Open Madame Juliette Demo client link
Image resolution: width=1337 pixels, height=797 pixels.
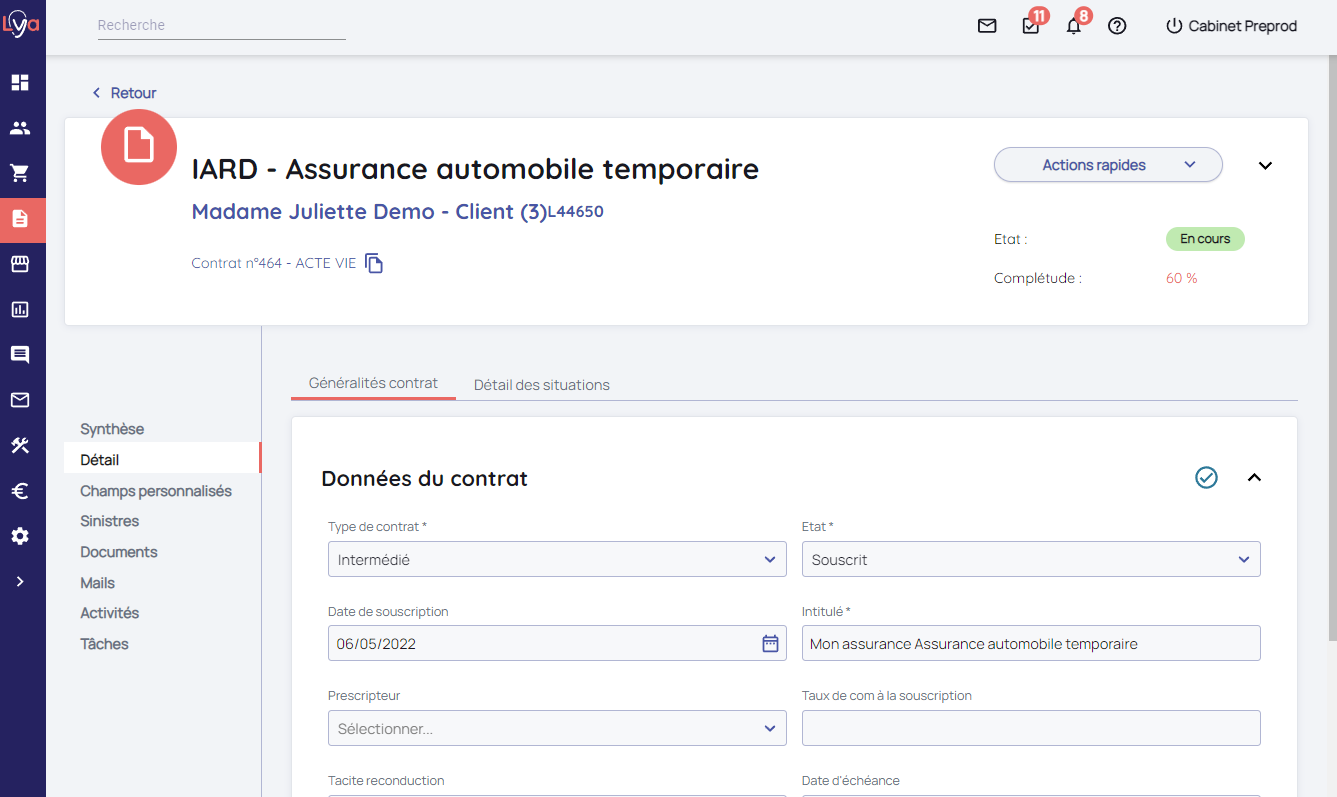click(369, 212)
